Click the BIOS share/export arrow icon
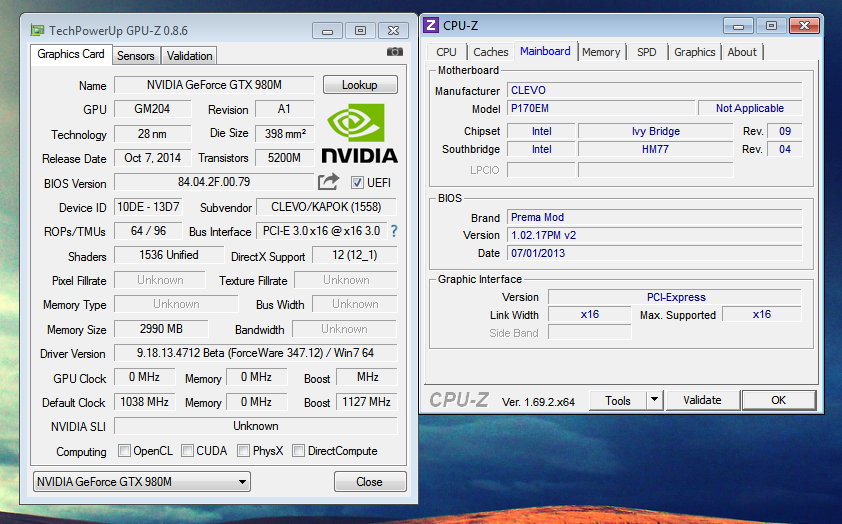This screenshot has width=842, height=524. [329, 182]
